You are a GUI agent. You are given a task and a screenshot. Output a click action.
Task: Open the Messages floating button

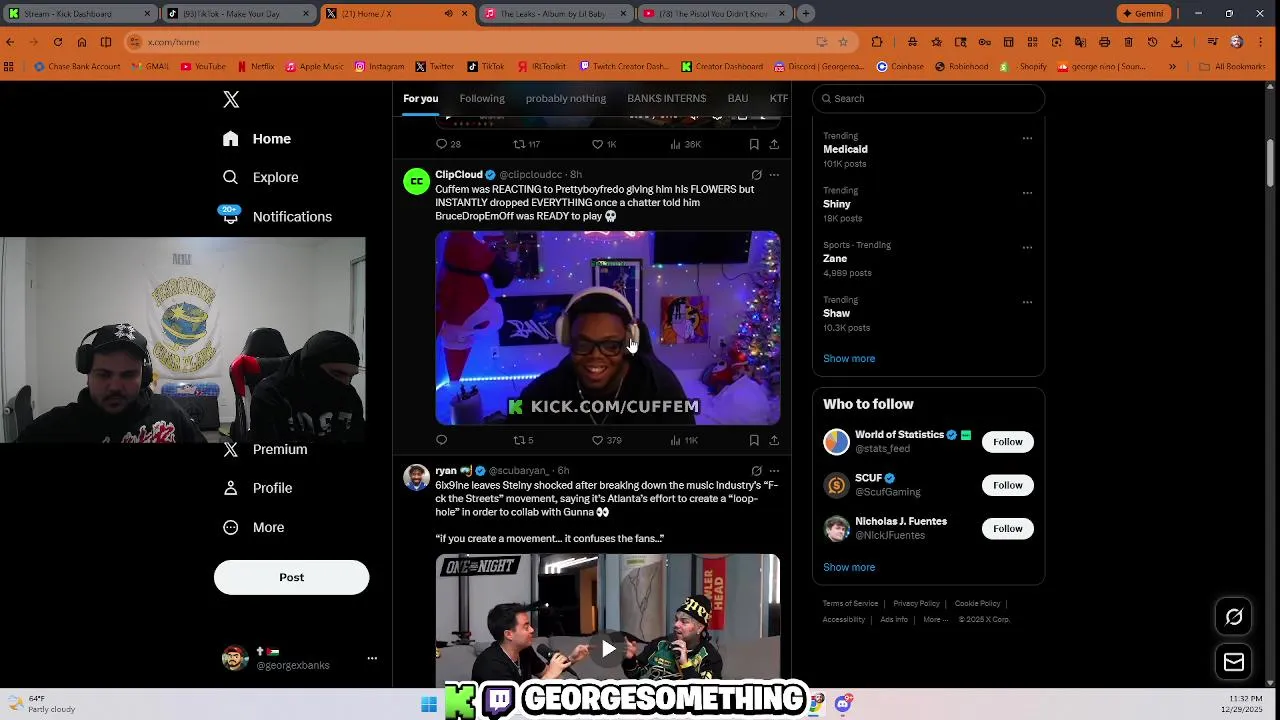(x=1234, y=662)
